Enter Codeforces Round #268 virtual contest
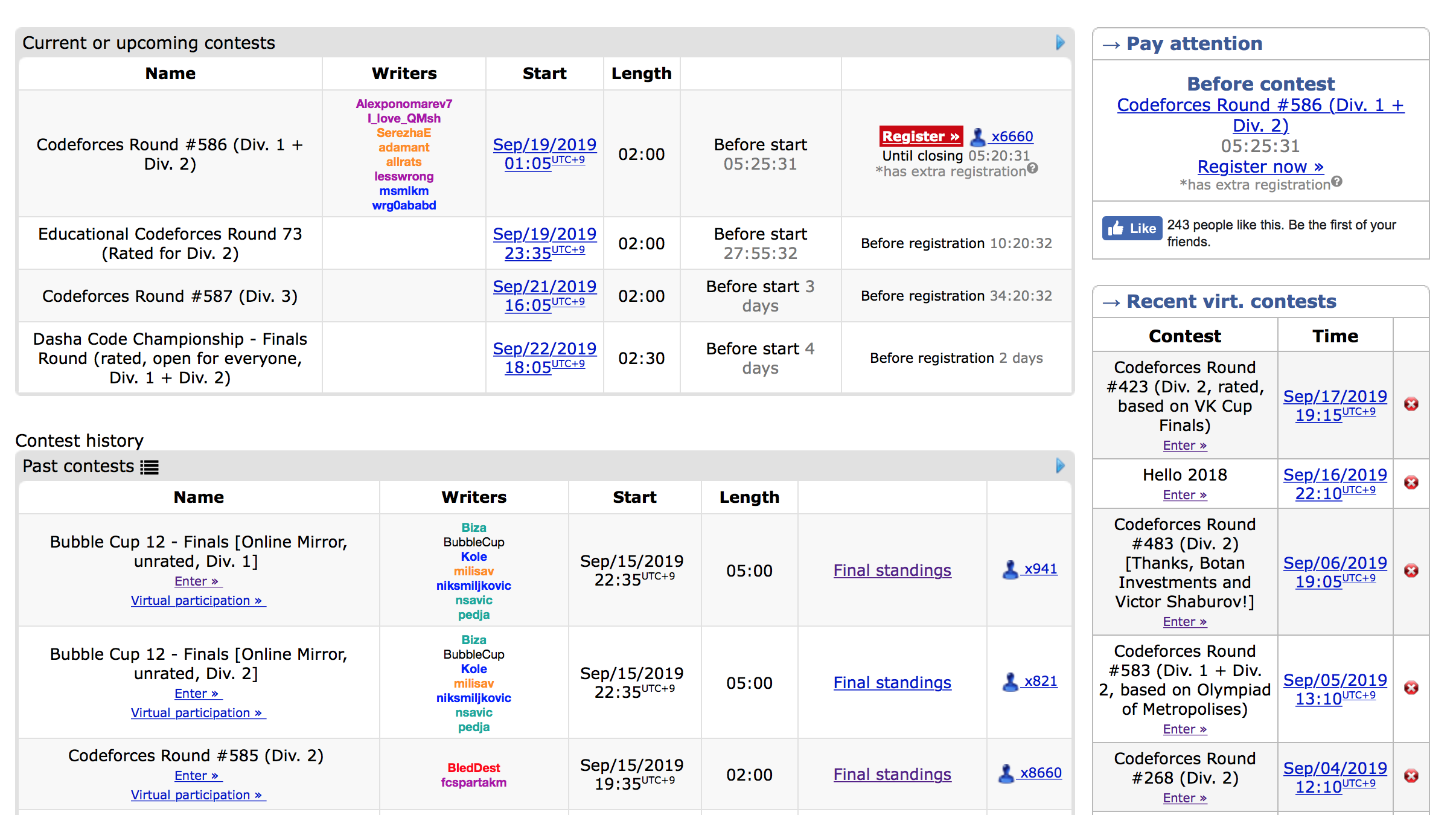This screenshot has height=815, width=1456. pyautogui.click(x=1184, y=798)
